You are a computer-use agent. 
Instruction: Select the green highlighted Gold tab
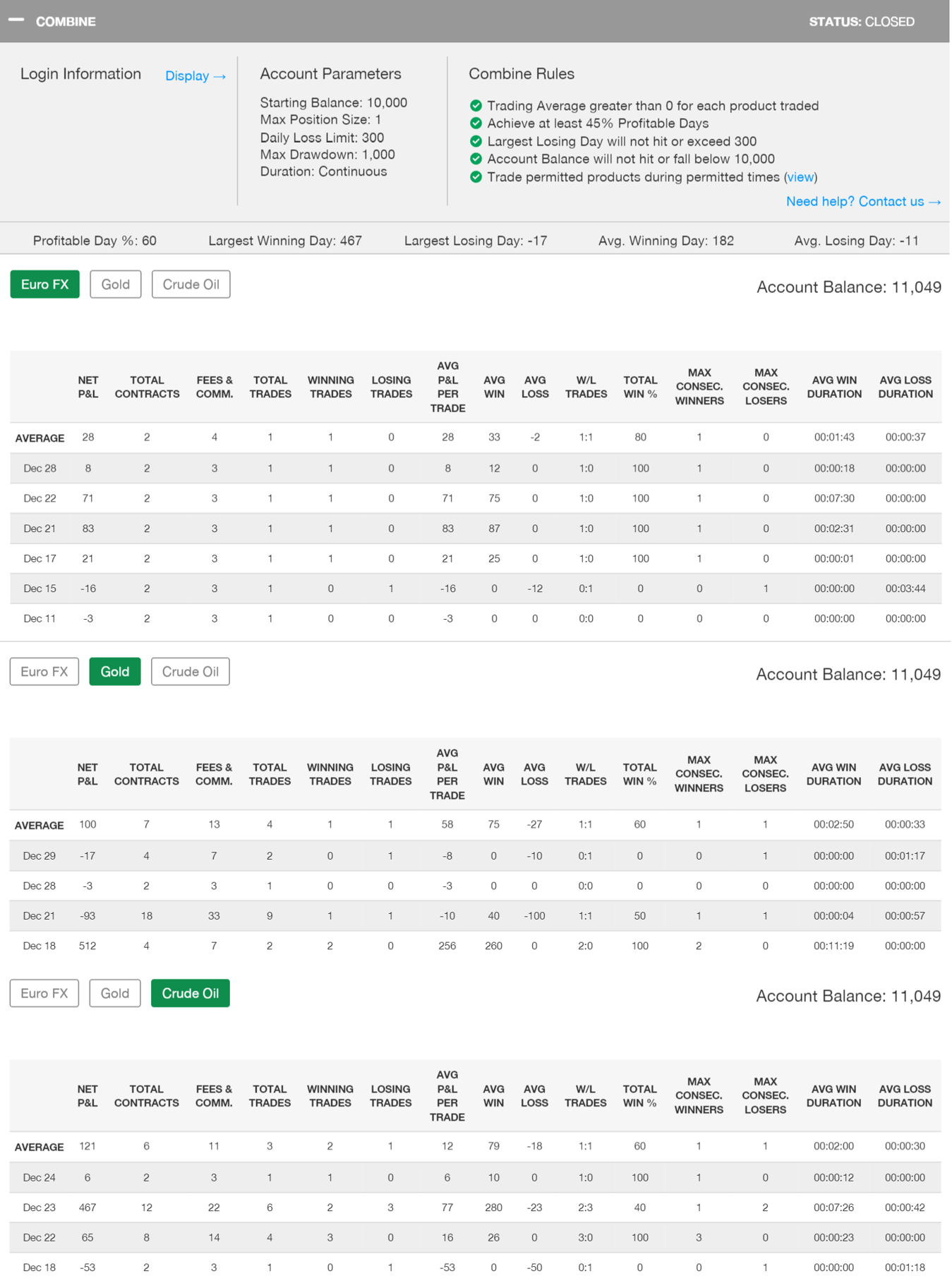coord(114,671)
